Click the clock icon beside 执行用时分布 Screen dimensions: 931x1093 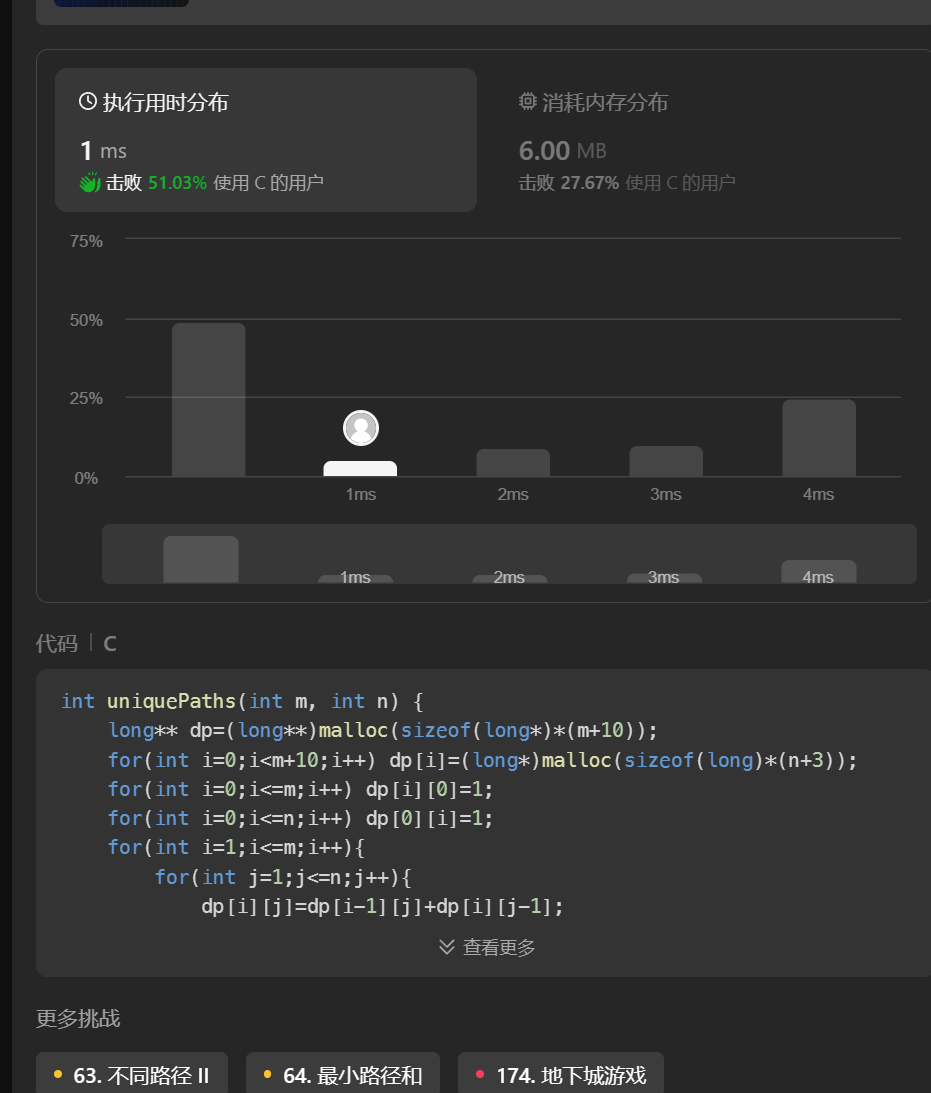coord(88,102)
